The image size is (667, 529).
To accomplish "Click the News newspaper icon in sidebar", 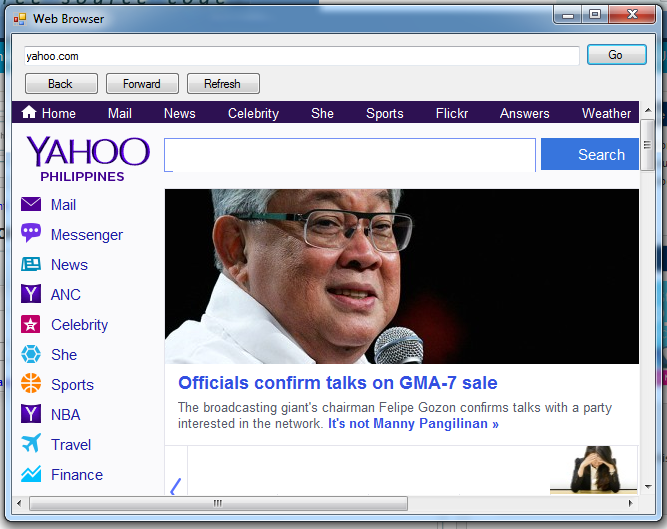I will tap(31, 264).
